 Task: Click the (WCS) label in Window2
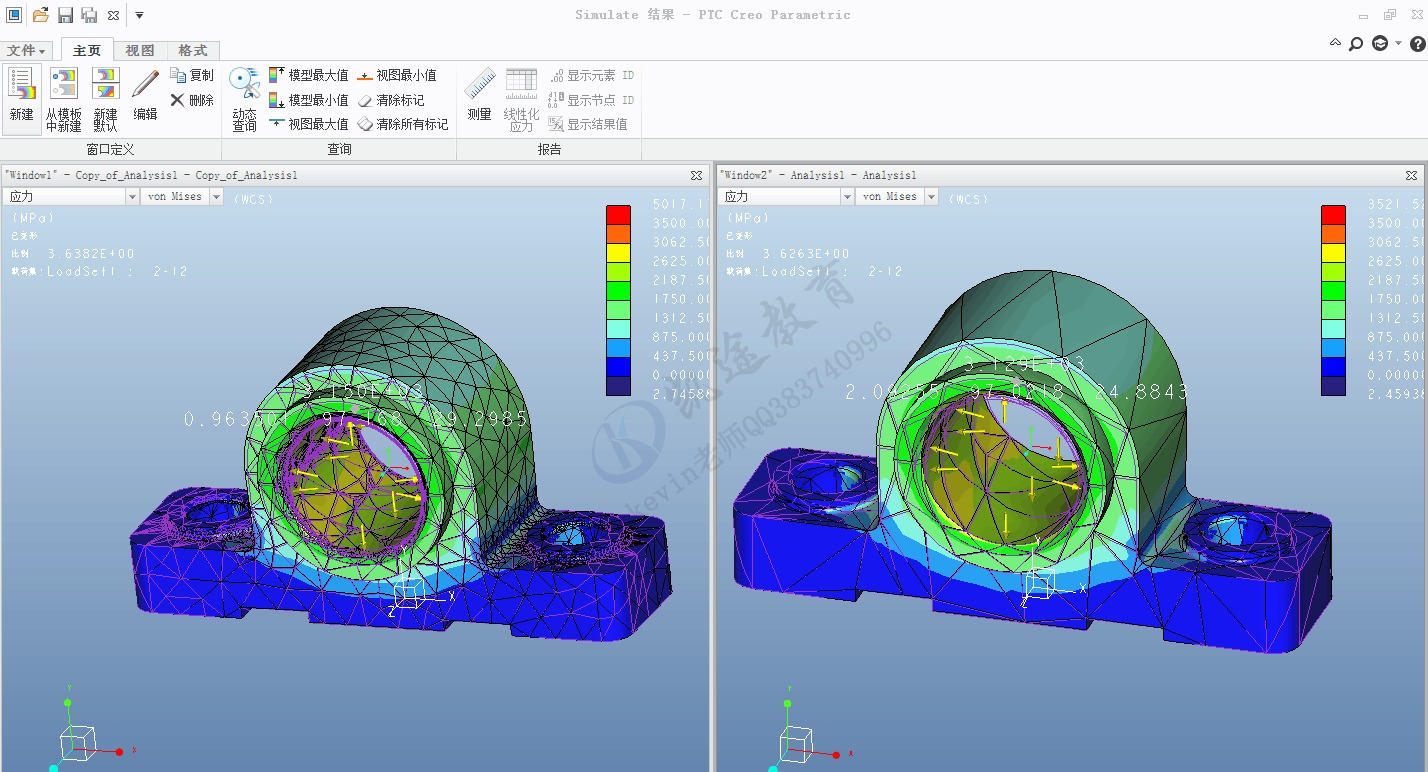[x=968, y=199]
